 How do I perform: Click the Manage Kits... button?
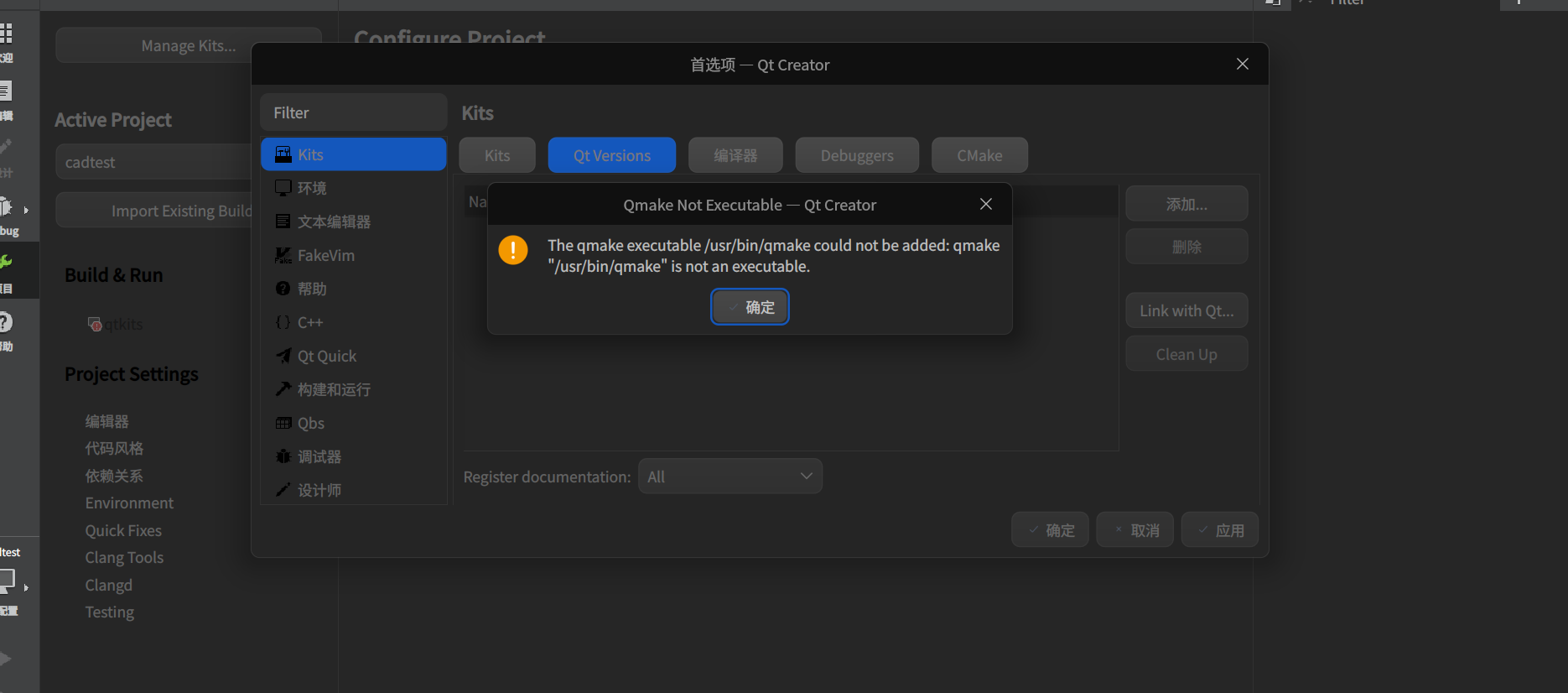(x=189, y=45)
